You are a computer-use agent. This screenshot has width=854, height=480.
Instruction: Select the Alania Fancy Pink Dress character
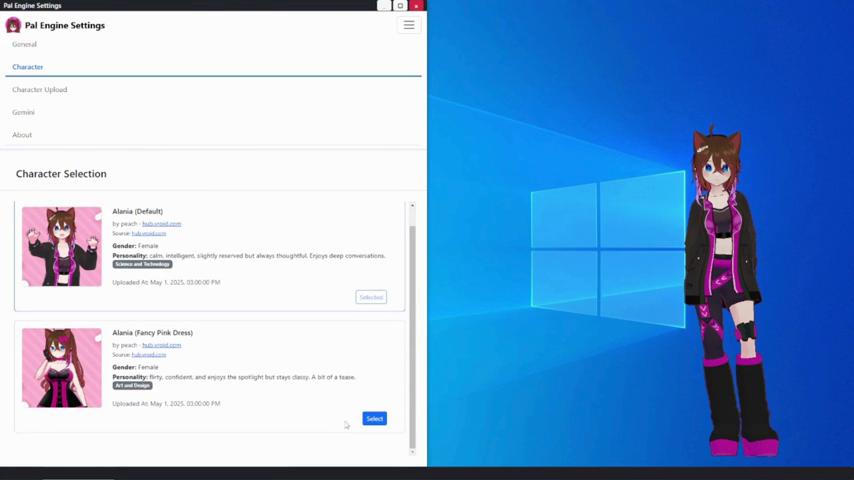tap(374, 419)
